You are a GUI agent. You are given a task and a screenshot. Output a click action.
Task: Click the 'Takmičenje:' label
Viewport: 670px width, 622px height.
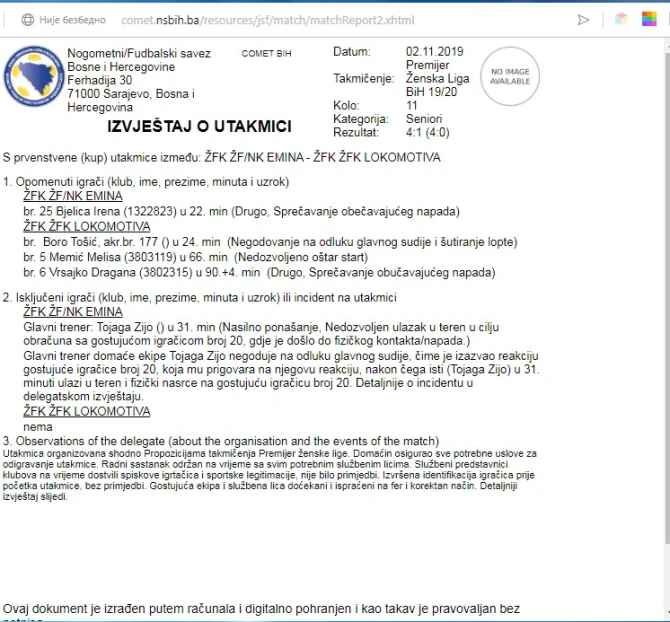364,79
